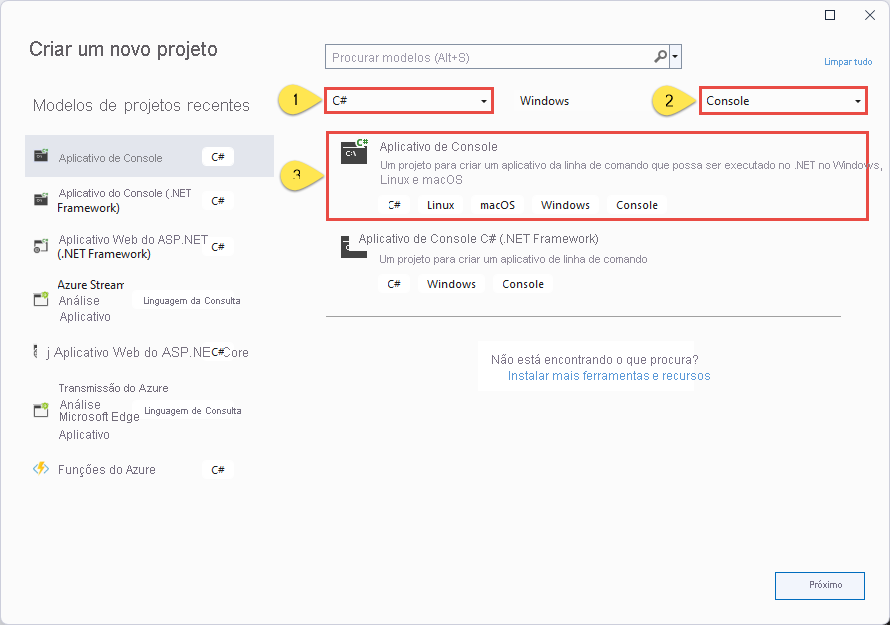890x625 pixels.
Task: Click the ASP.NET Web App (.NET Framework) icon
Action: click(41, 245)
